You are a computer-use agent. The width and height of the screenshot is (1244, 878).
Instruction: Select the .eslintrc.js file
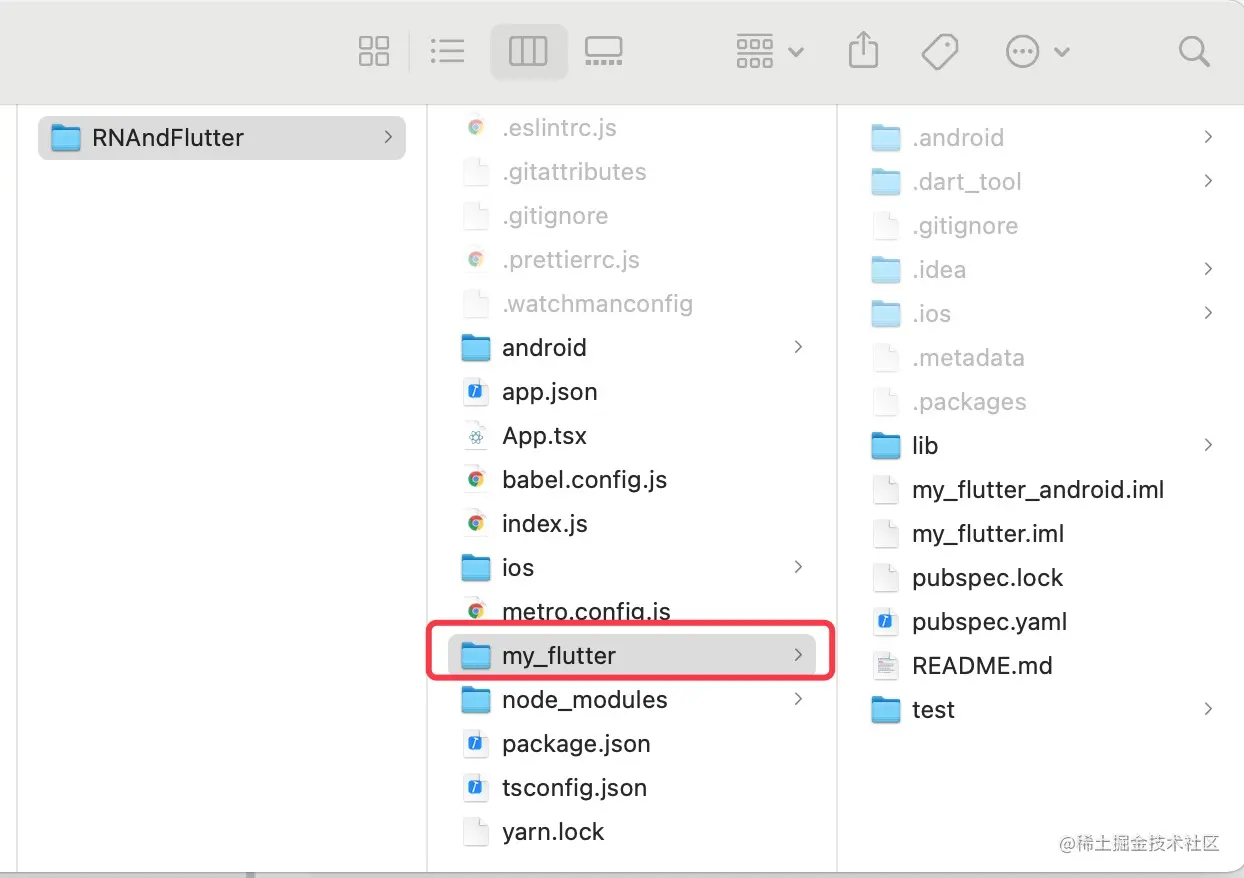[559, 128]
